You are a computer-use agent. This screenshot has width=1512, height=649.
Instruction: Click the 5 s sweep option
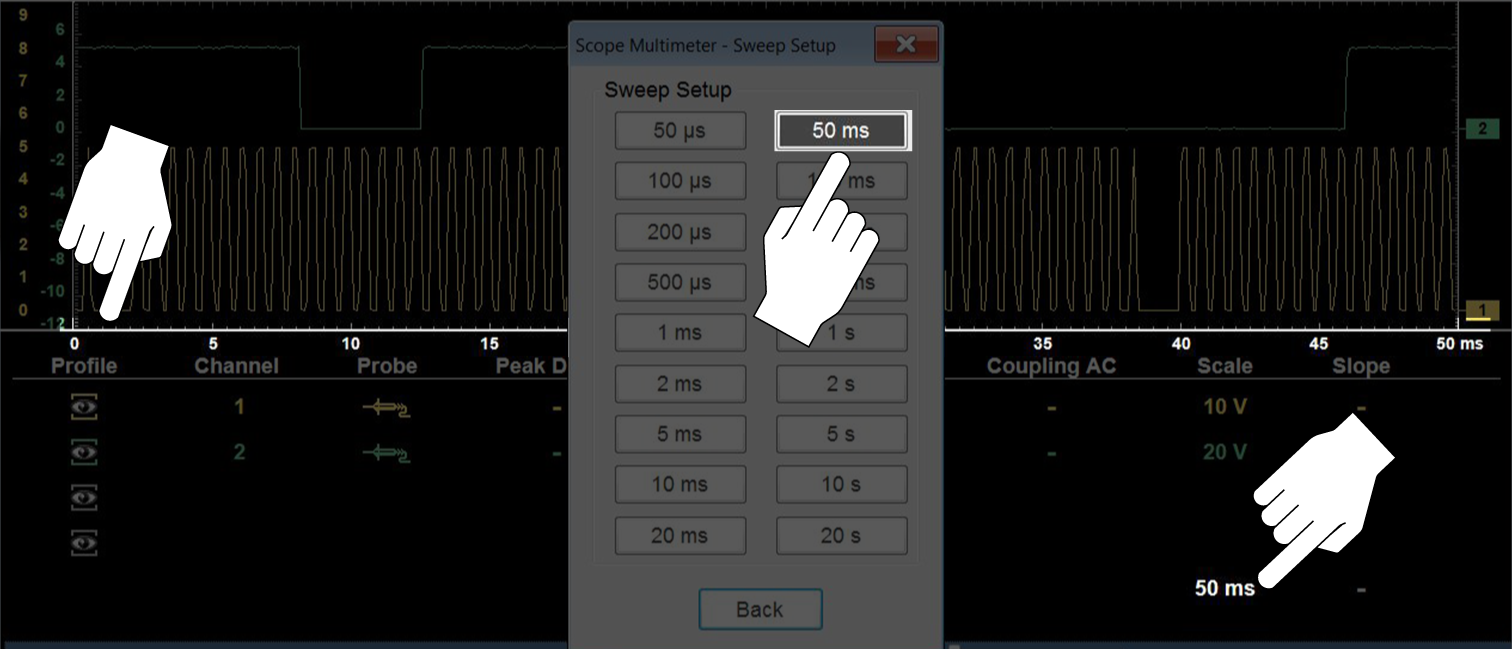841,434
